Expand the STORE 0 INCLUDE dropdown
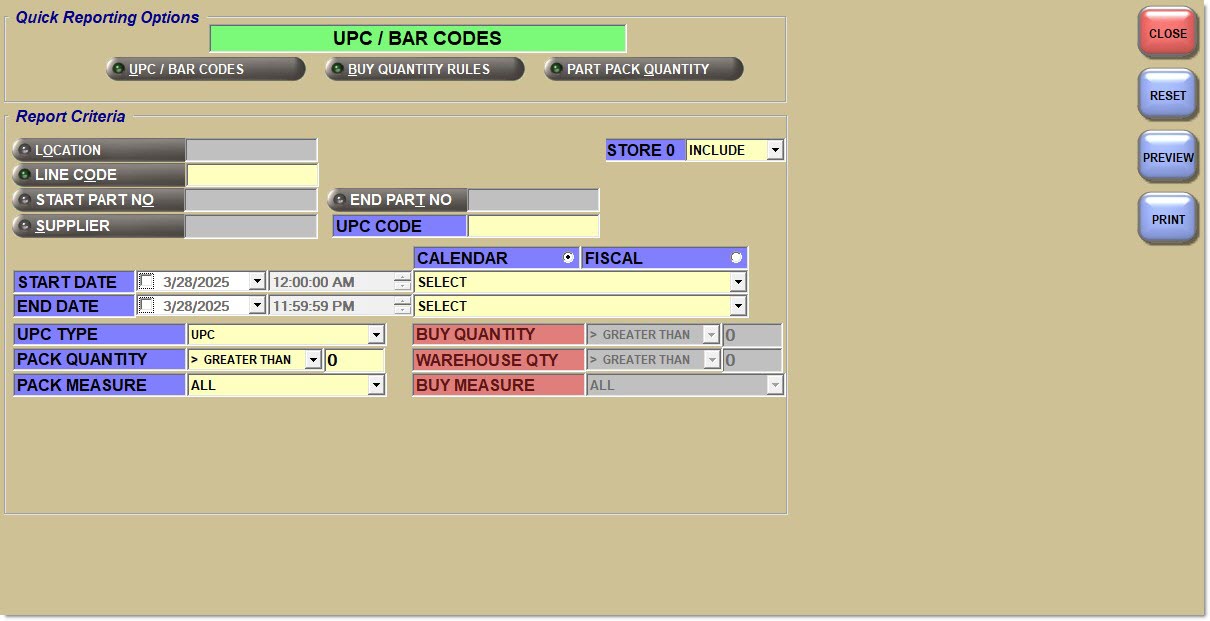The height and width of the screenshot is (621, 1210). [775, 150]
